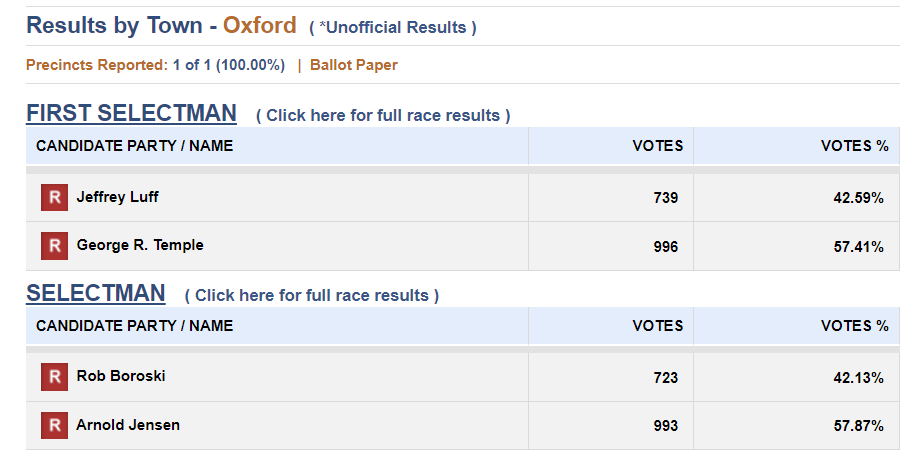This screenshot has width=907, height=456.
Task: Open full race results link for Selectman race
Action: pos(312,295)
